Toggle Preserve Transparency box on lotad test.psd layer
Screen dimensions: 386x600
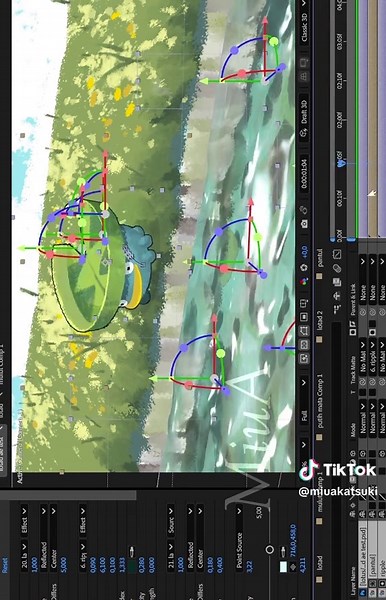[x=363, y=392]
